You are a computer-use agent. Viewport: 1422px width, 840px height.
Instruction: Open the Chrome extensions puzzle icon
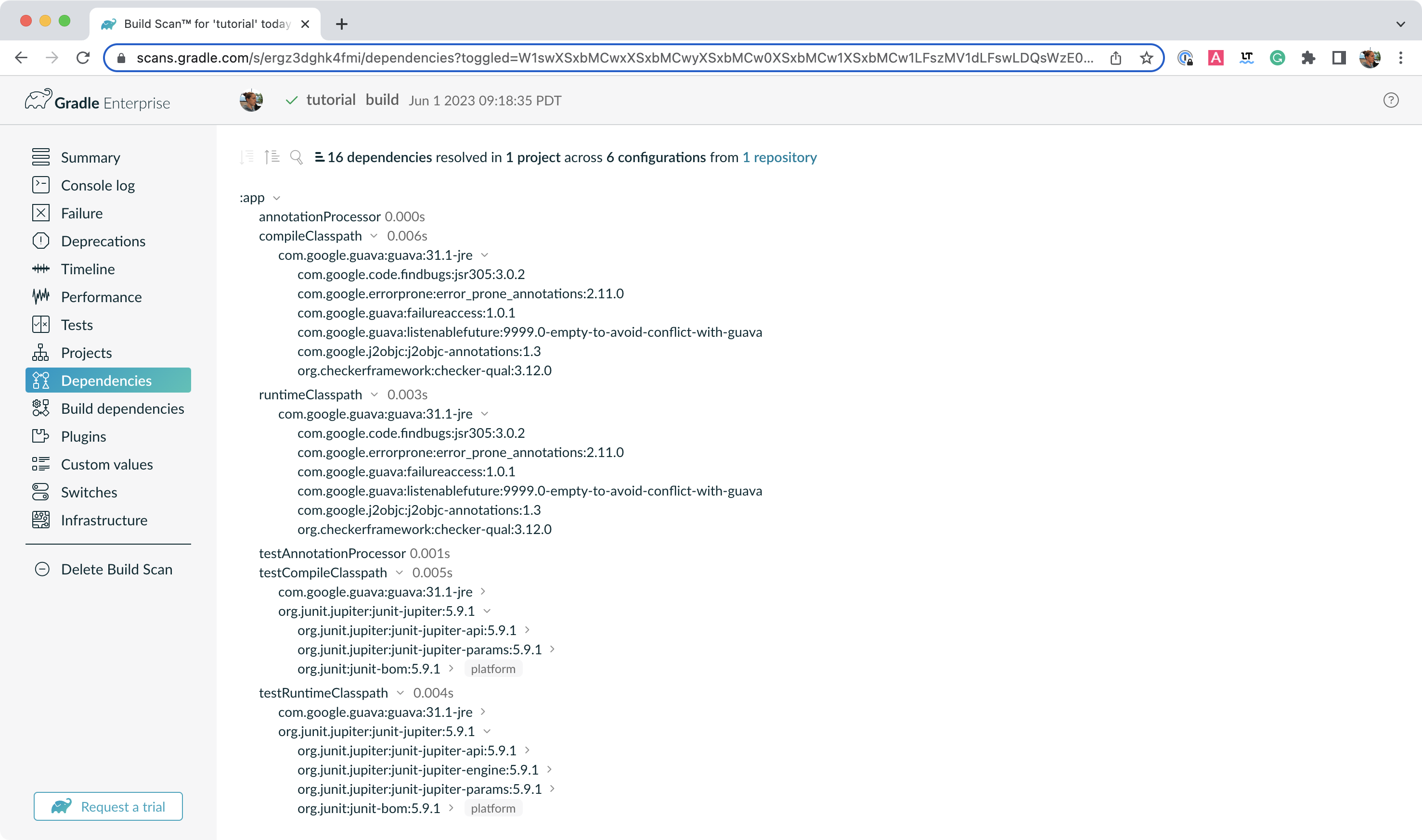pos(1307,58)
